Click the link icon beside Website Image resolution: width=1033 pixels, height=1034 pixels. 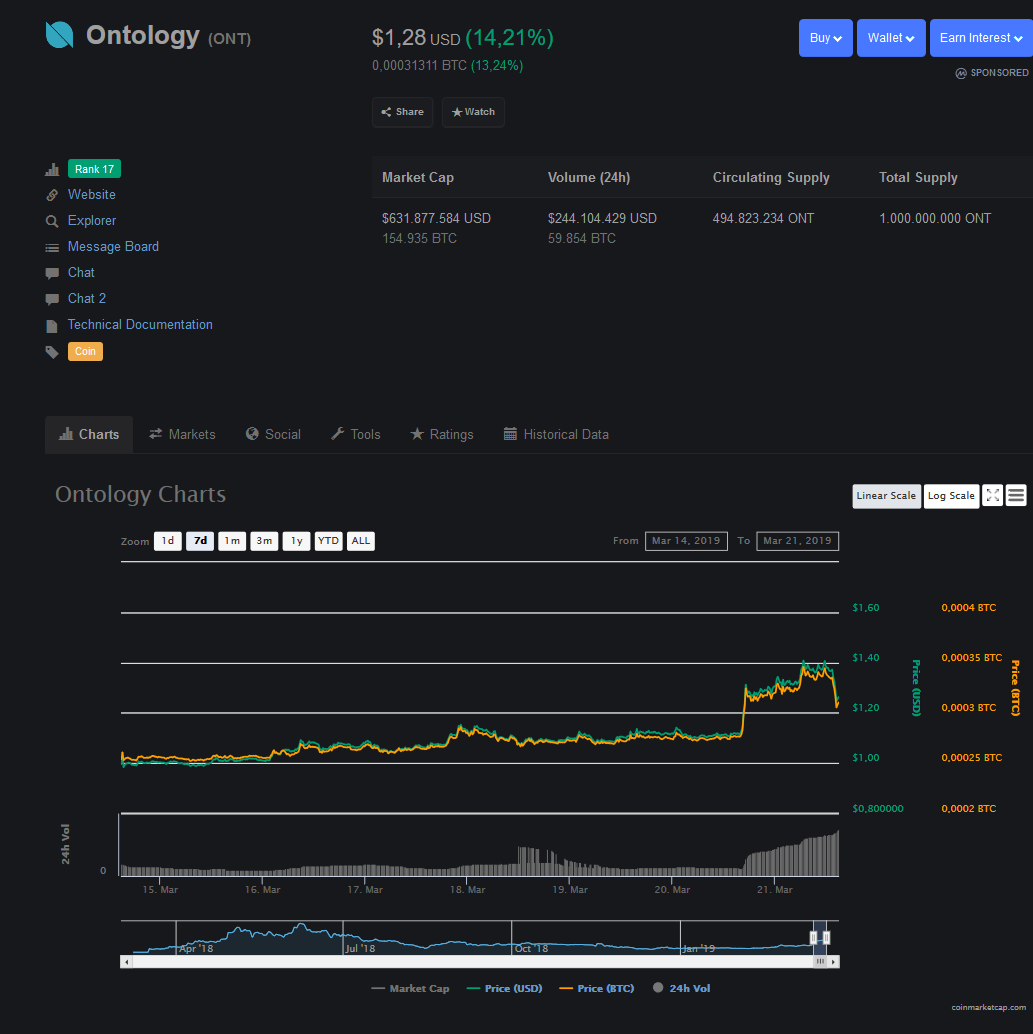point(52,195)
